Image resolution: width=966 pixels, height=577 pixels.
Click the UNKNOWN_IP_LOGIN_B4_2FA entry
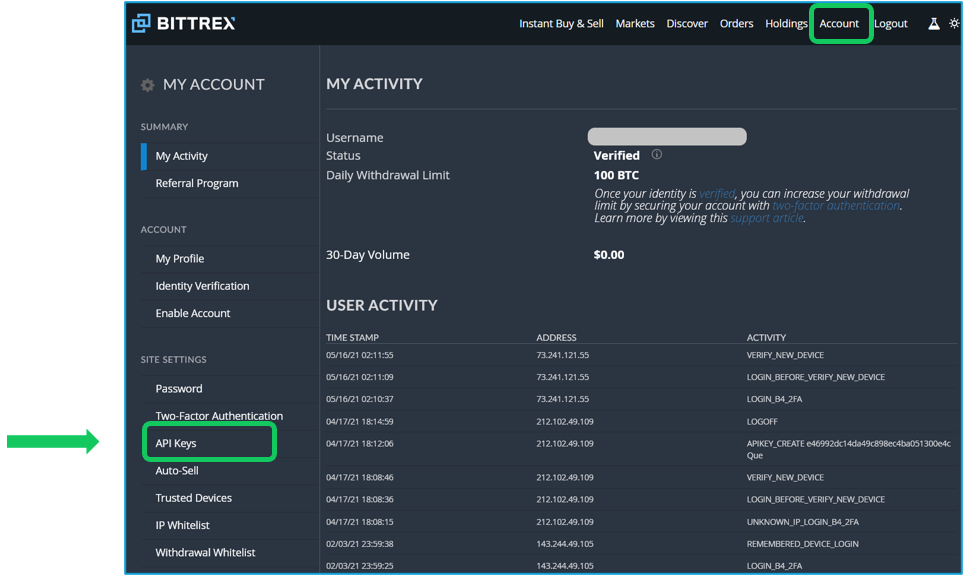pyautogui.click(x=803, y=522)
